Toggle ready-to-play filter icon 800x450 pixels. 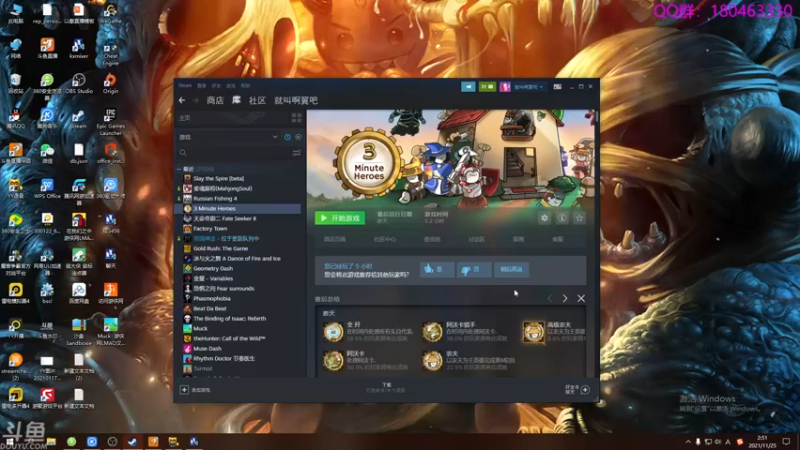pos(298,137)
